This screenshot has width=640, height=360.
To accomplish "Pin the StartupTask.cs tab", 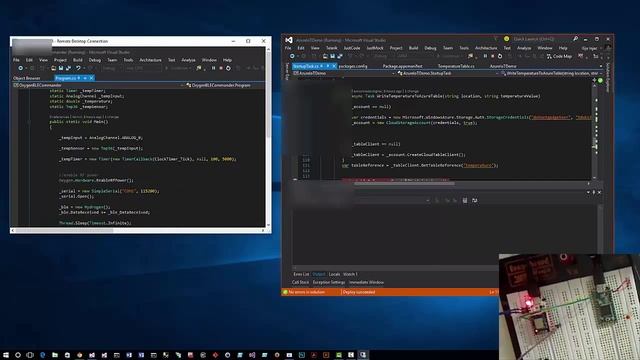I will (327, 66).
